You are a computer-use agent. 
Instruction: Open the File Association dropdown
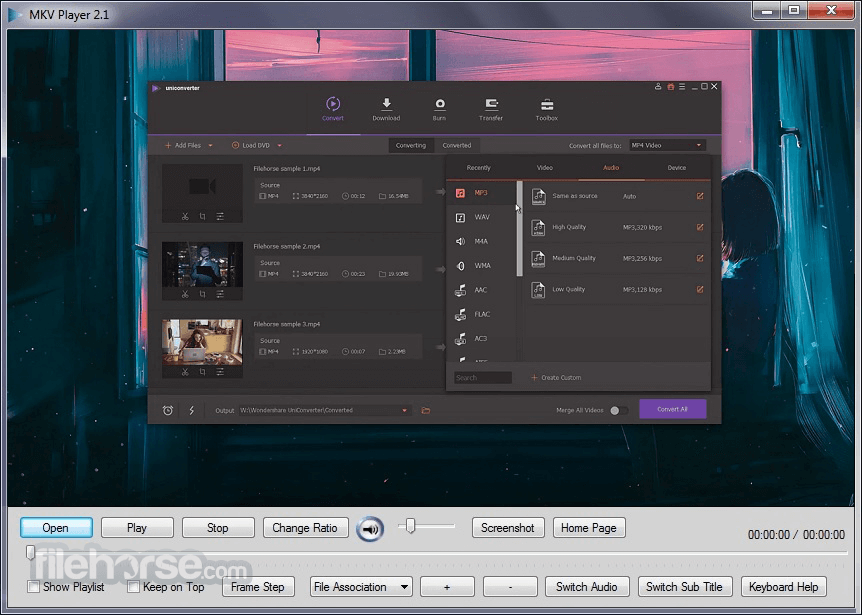(x=361, y=587)
